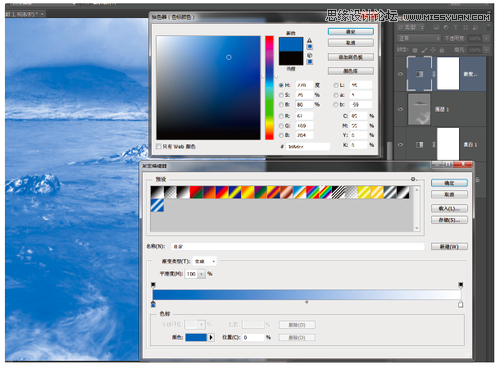This screenshot has width=500, height=369.
Task: Select the violet-to-orange gradient preset
Action: [x=209, y=193]
